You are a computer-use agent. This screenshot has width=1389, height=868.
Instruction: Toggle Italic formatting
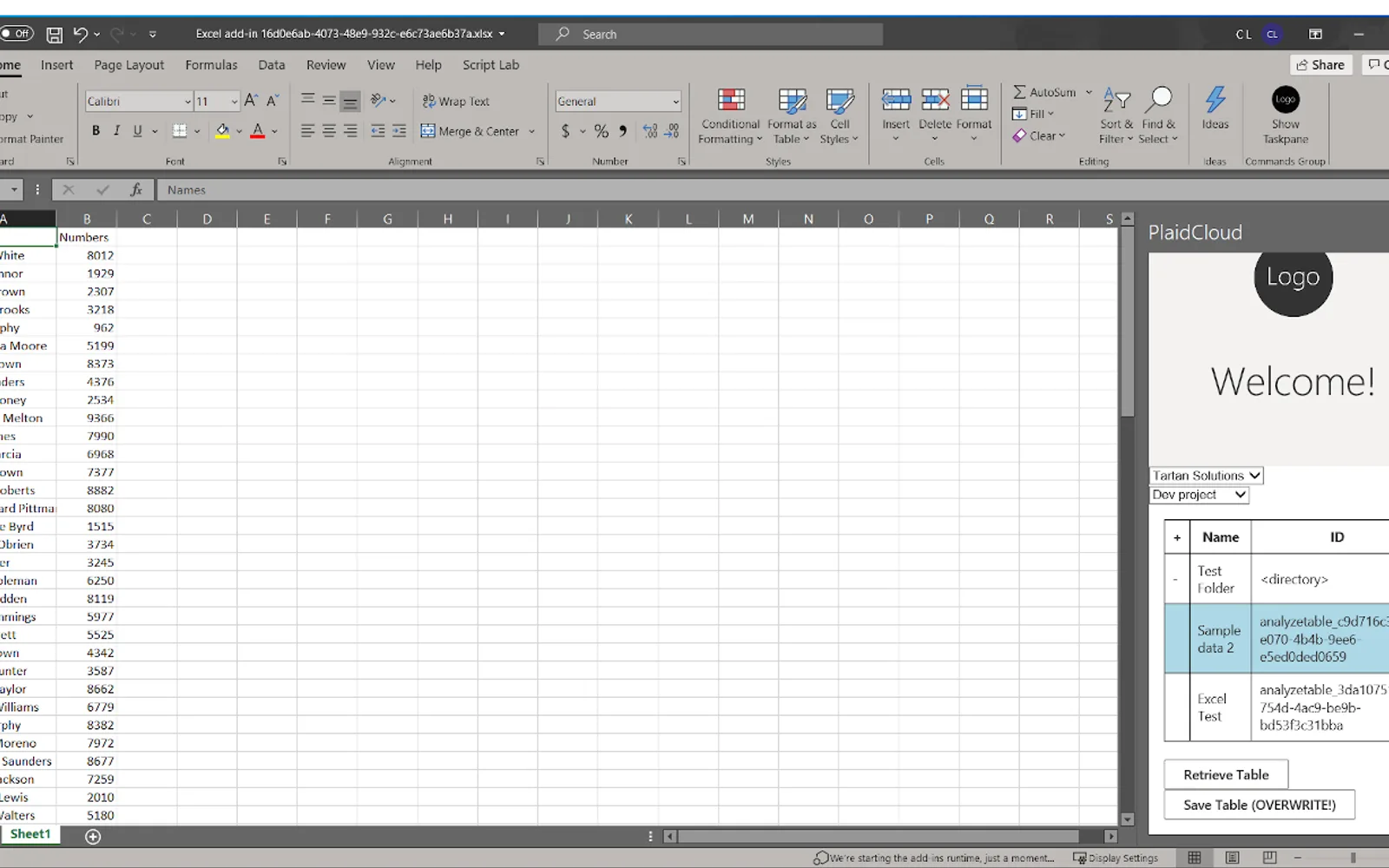pos(116,131)
